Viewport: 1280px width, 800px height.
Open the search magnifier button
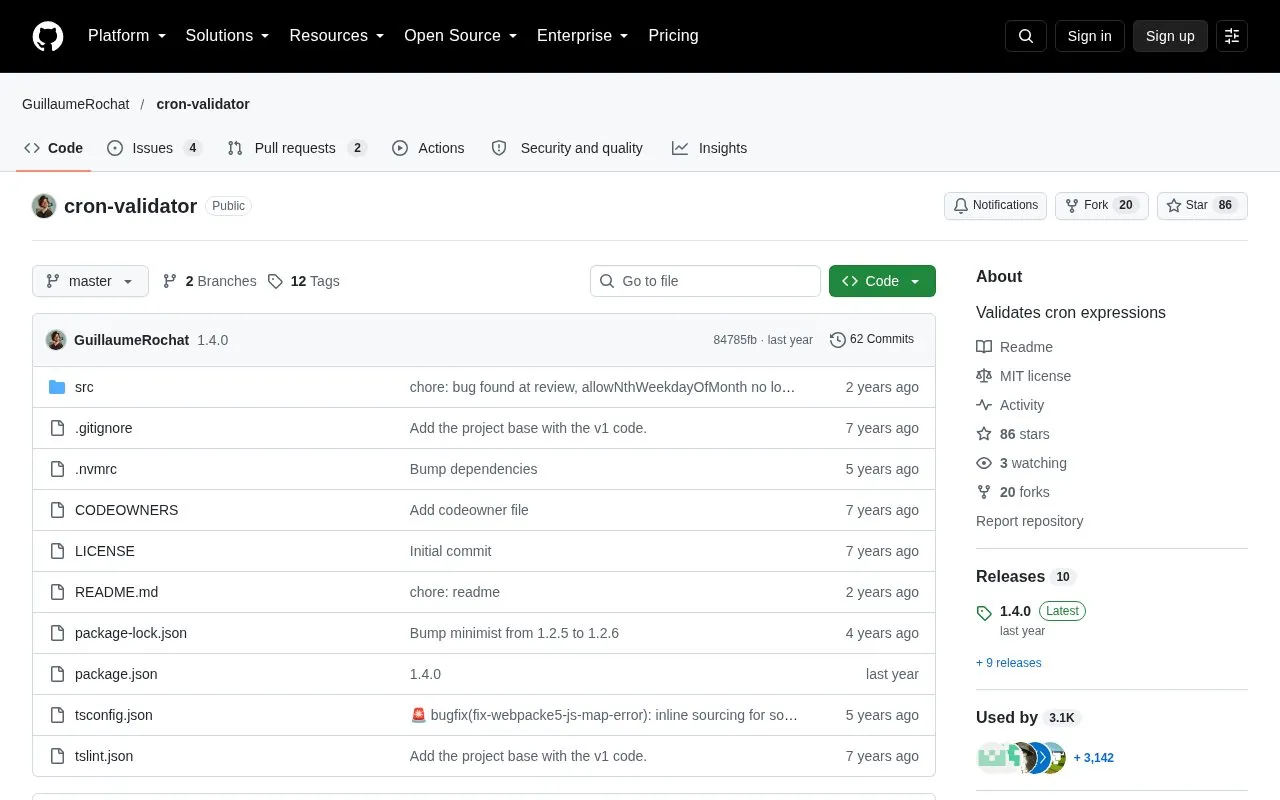[x=1026, y=36]
